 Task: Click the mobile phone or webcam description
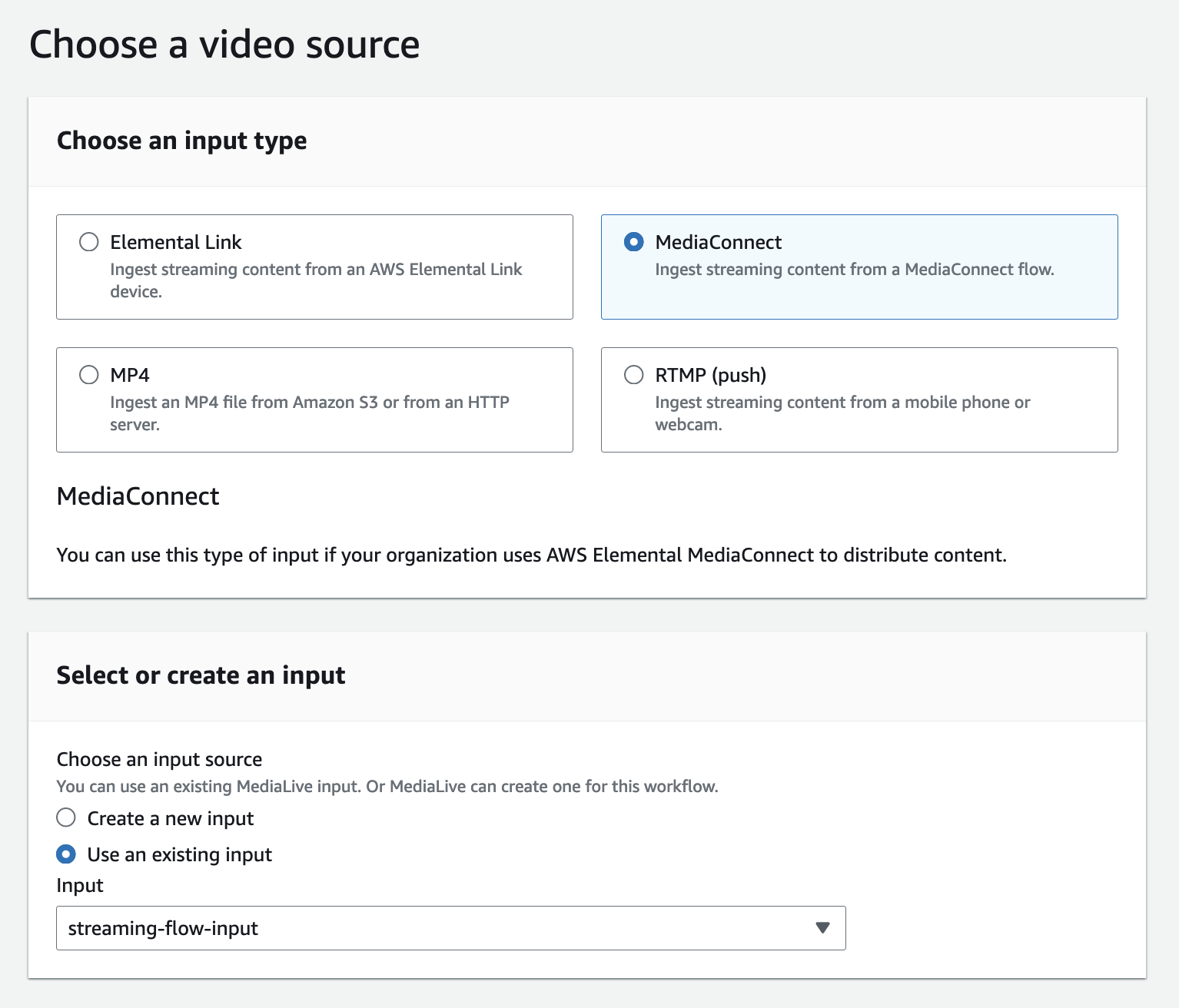point(842,413)
